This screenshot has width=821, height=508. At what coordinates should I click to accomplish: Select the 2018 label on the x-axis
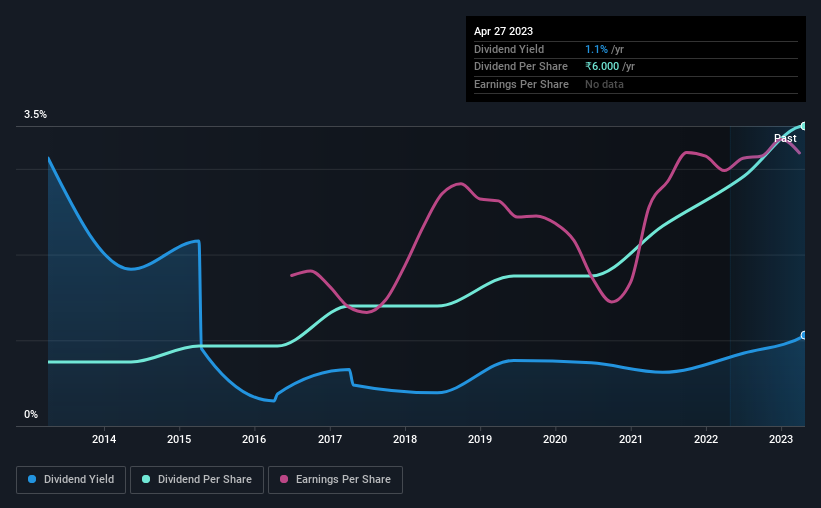(405, 439)
